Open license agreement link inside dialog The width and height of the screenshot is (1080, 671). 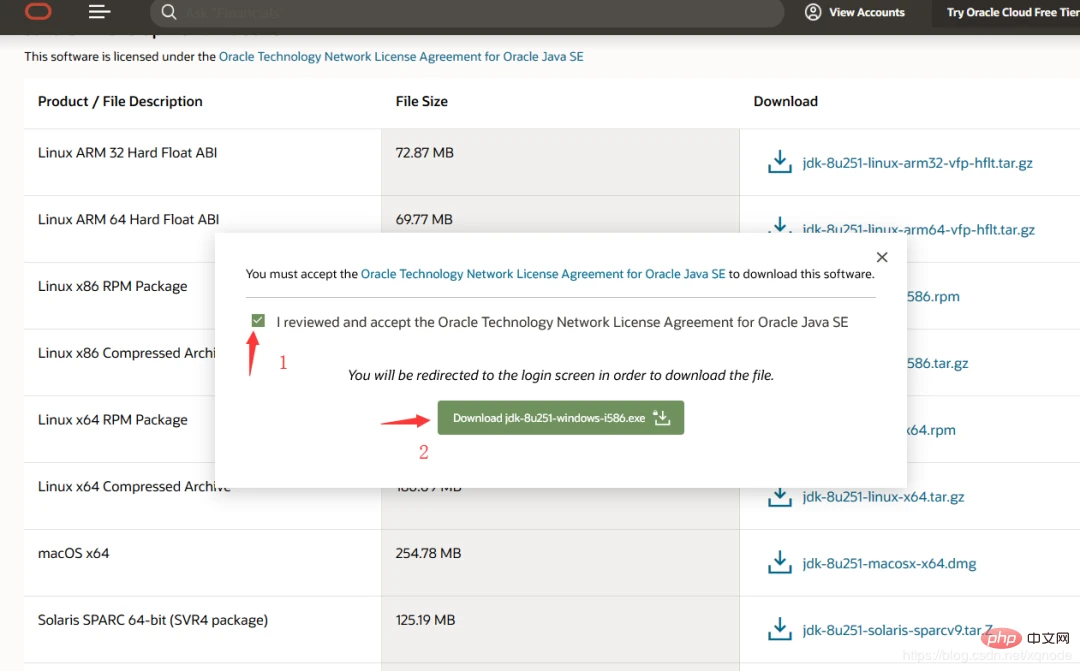pos(543,274)
